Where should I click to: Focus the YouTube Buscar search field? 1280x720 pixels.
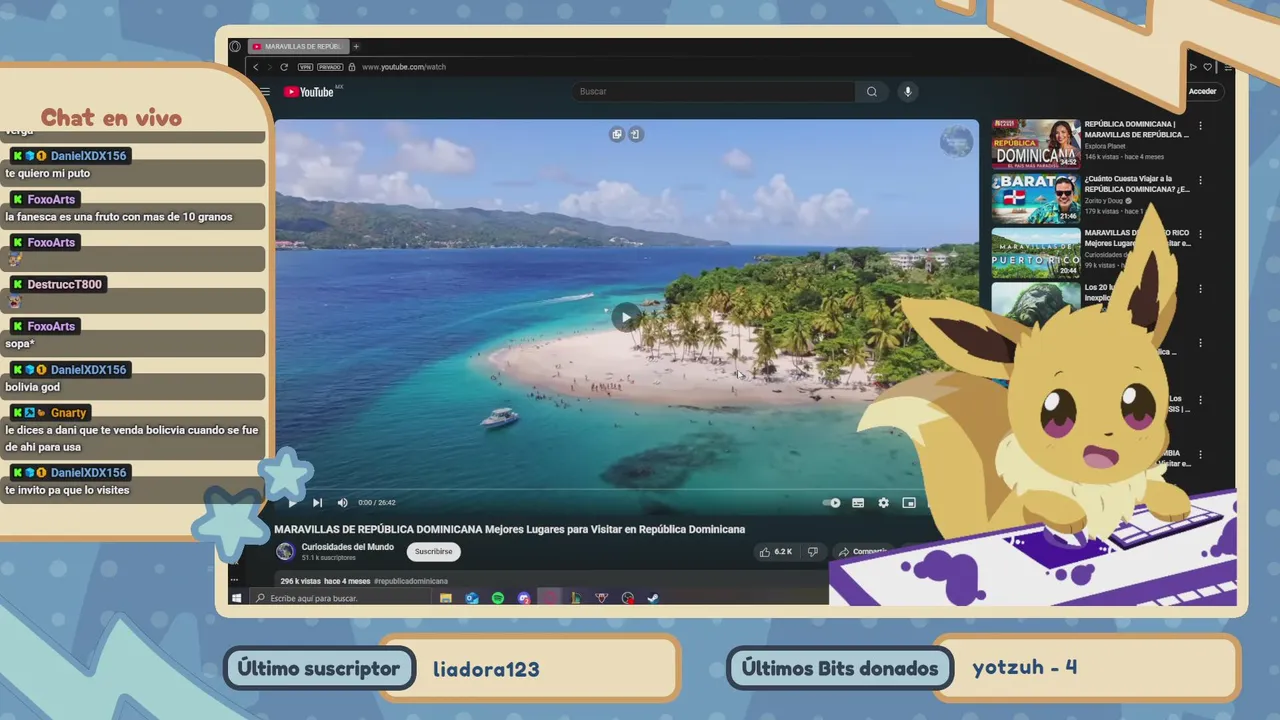pyautogui.click(x=715, y=91)
